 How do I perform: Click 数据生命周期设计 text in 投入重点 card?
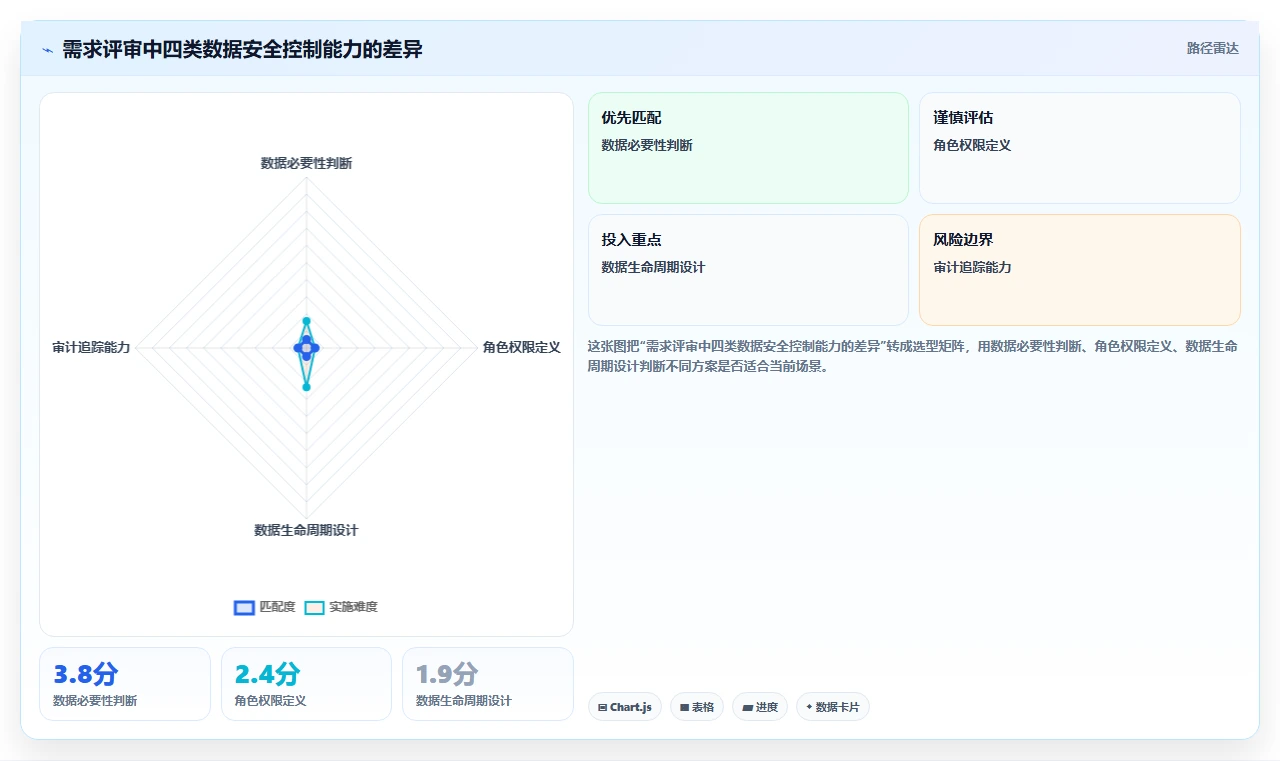(x=653, y=267)
